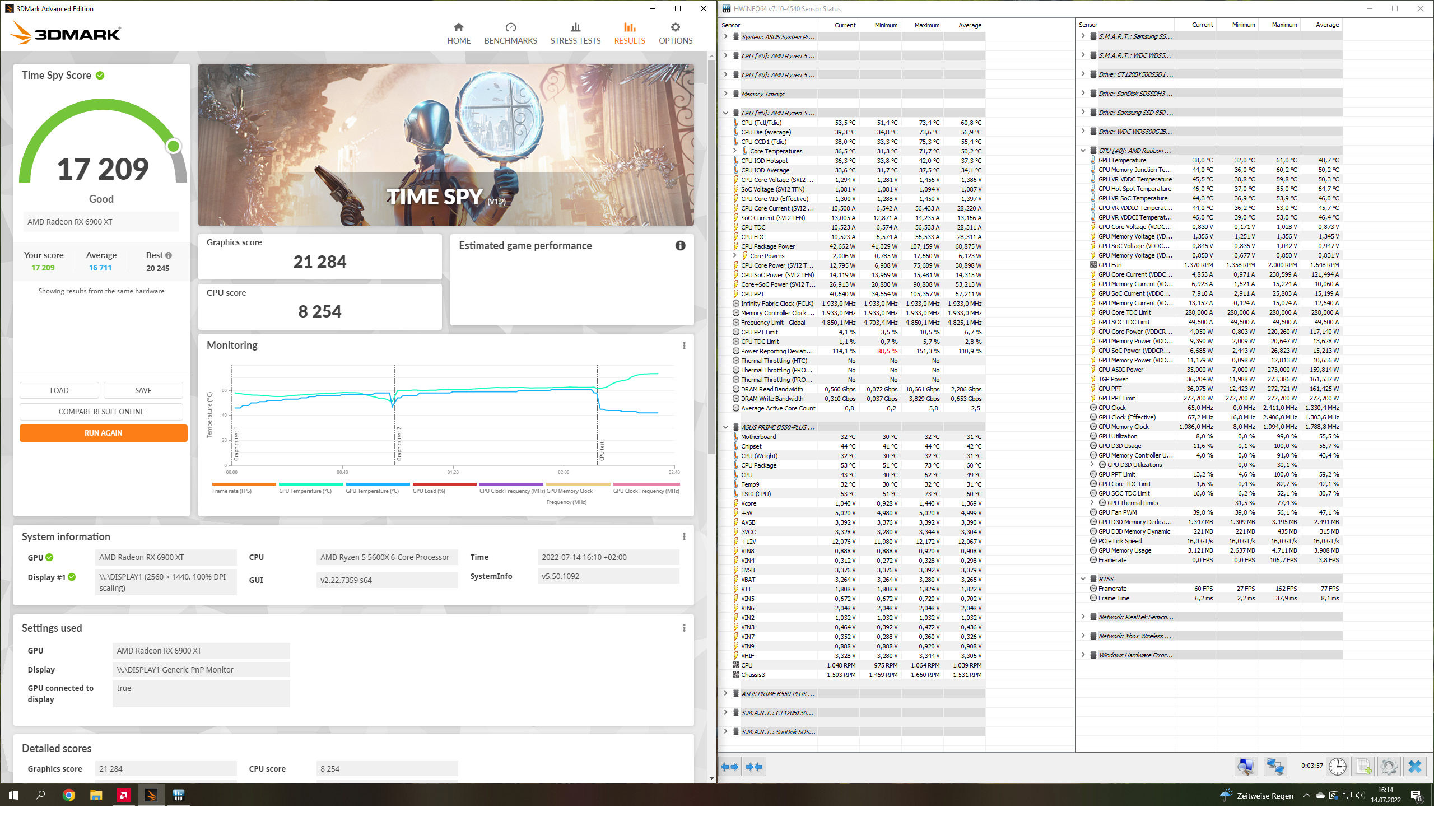Click Estimated game performance info icon
The width and height of the screenshot is (1434, 840).
click(x=680, y=246)
